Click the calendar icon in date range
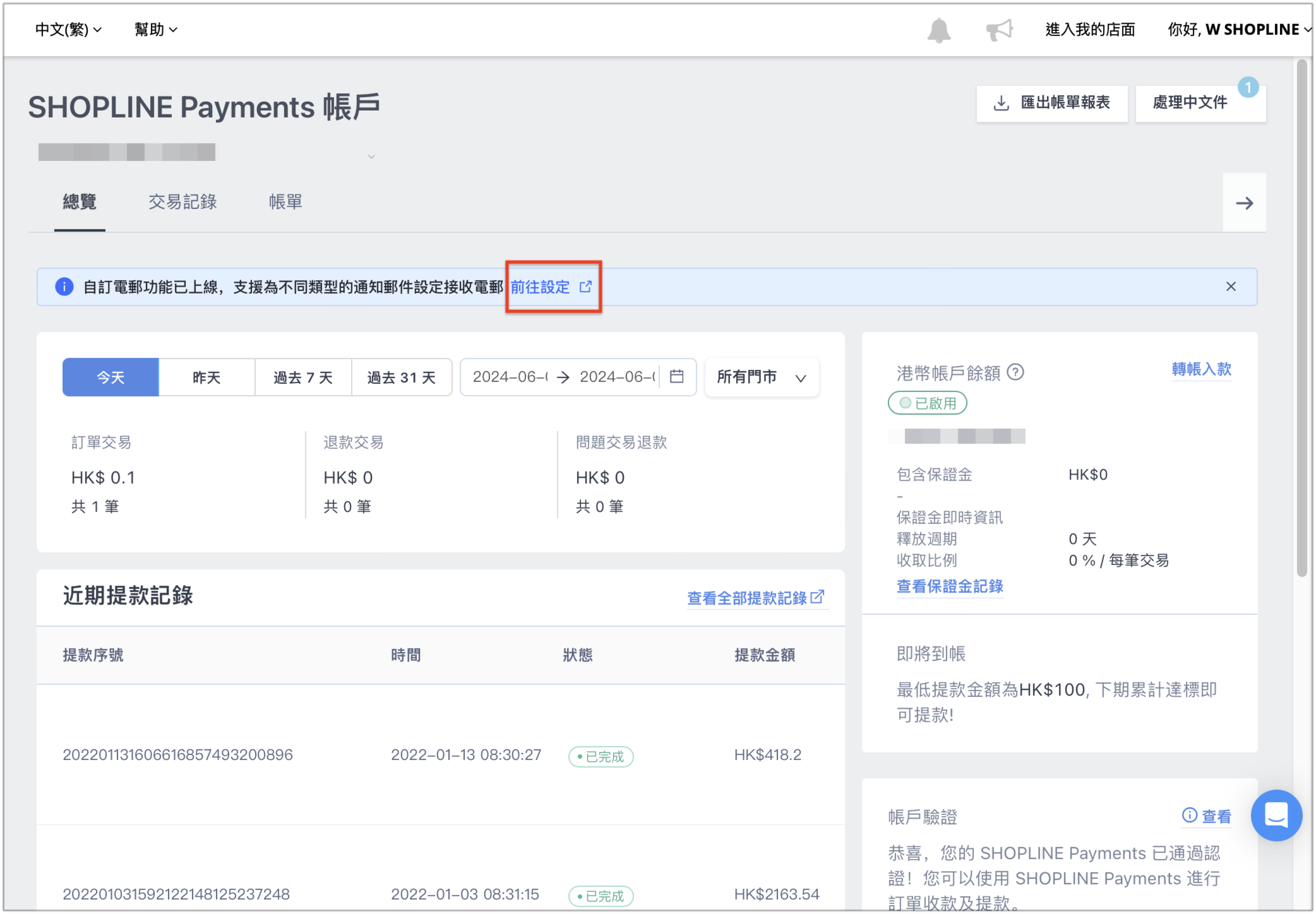The width and height of the screenshot is (1316, 914). pyautogui.click(x=676, y=376)
